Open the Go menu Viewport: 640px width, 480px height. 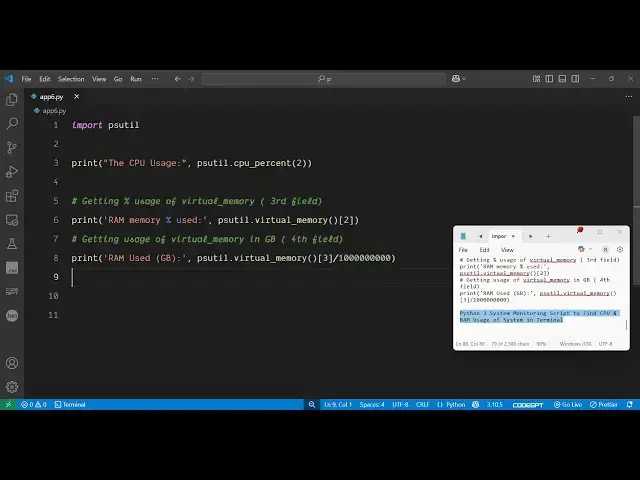click(x=118, y=79)
